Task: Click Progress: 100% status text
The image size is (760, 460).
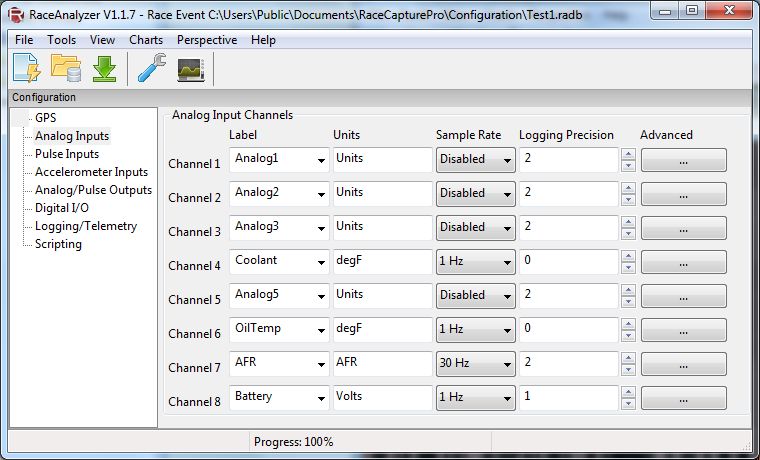Action: coord(293,442)
